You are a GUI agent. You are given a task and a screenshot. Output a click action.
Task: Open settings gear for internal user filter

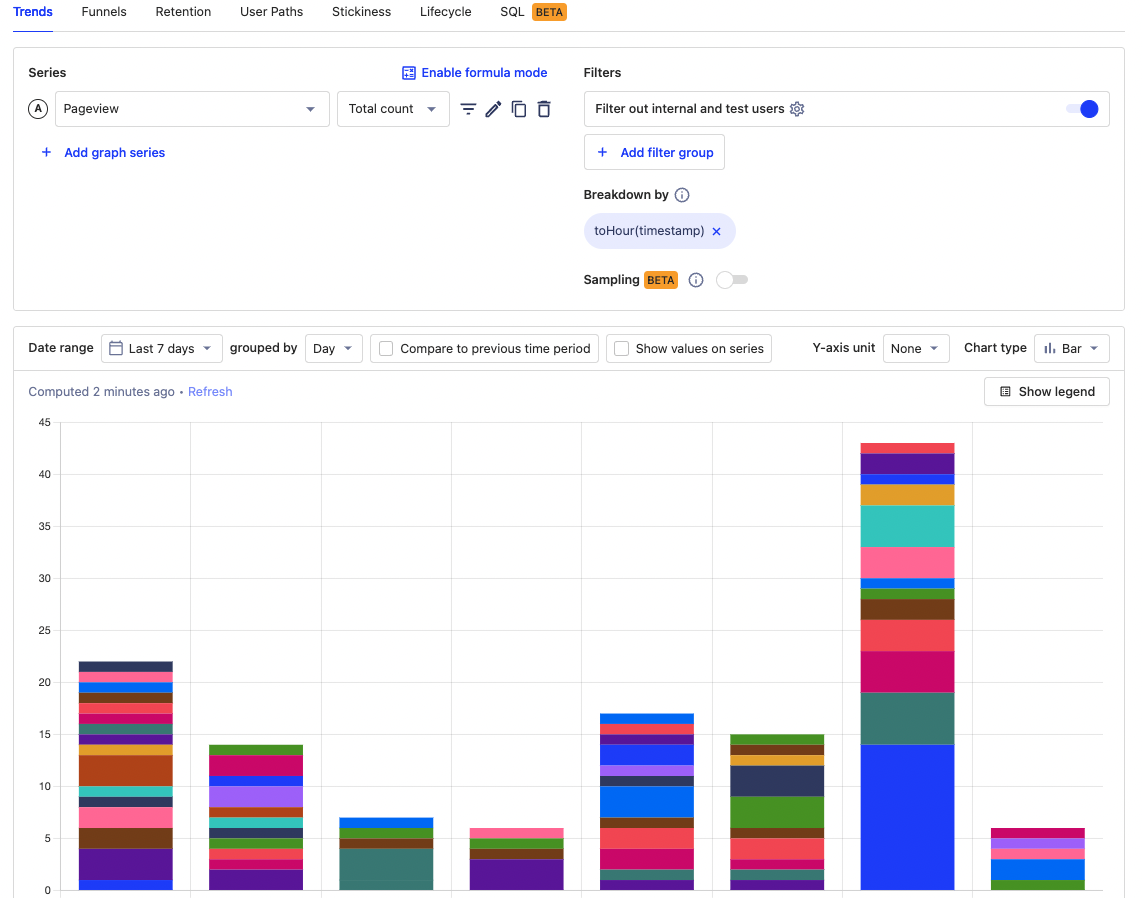point(797,109)
